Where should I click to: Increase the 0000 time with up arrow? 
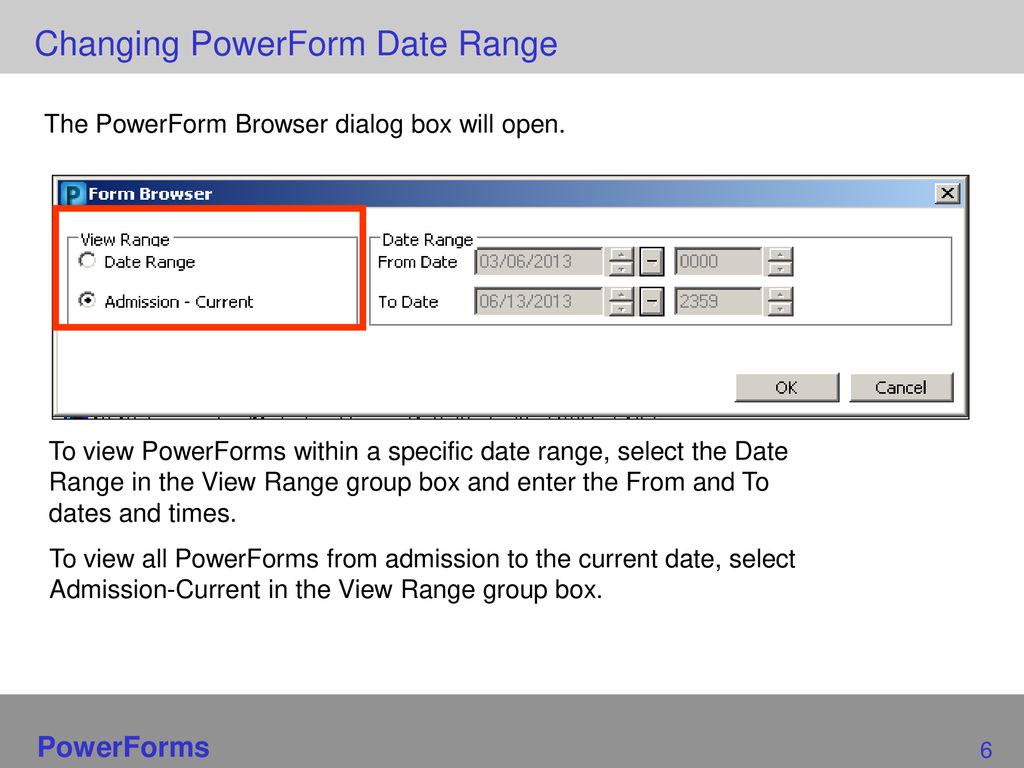[x=780, y=255]
